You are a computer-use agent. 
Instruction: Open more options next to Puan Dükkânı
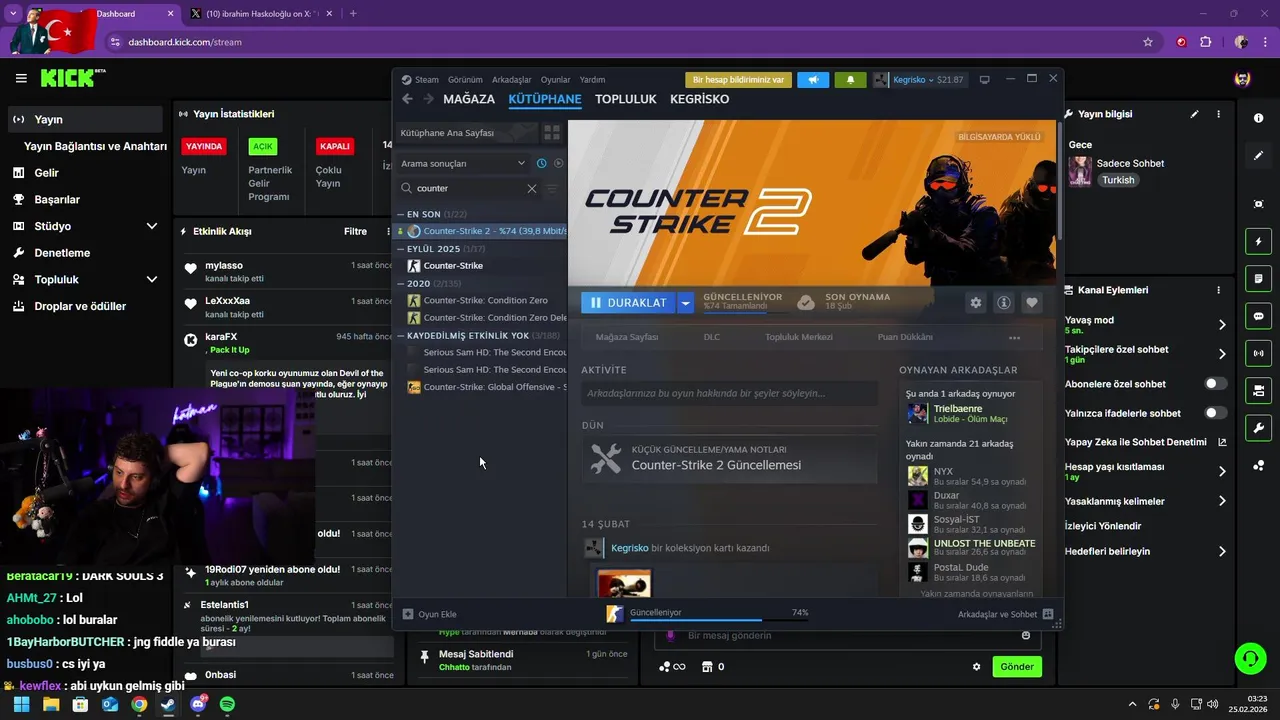pos(1014,338)
